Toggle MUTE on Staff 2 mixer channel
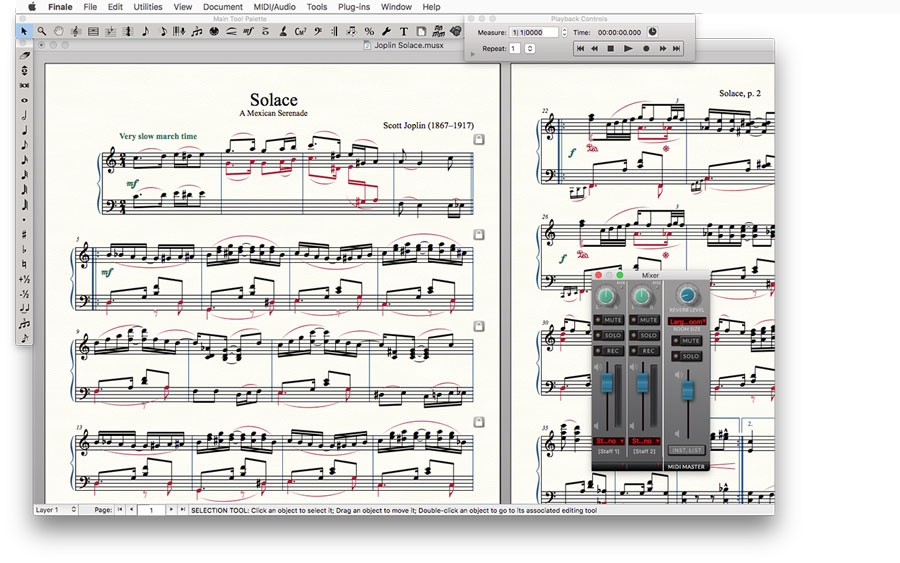This screenshot has width=900, height=563. pyautogui.click(x=646, y=320)
